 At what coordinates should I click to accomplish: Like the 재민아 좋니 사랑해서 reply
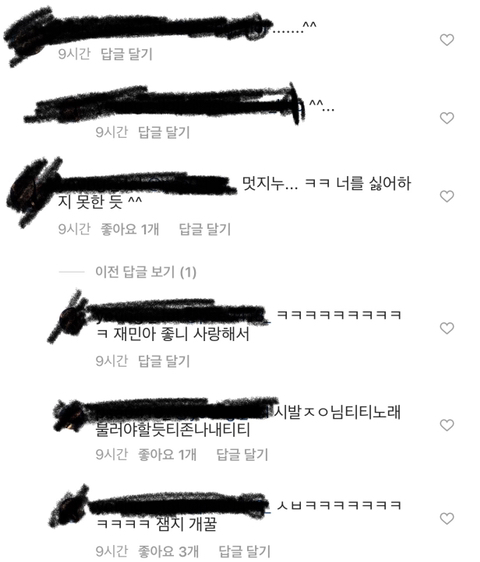[447, 328]
